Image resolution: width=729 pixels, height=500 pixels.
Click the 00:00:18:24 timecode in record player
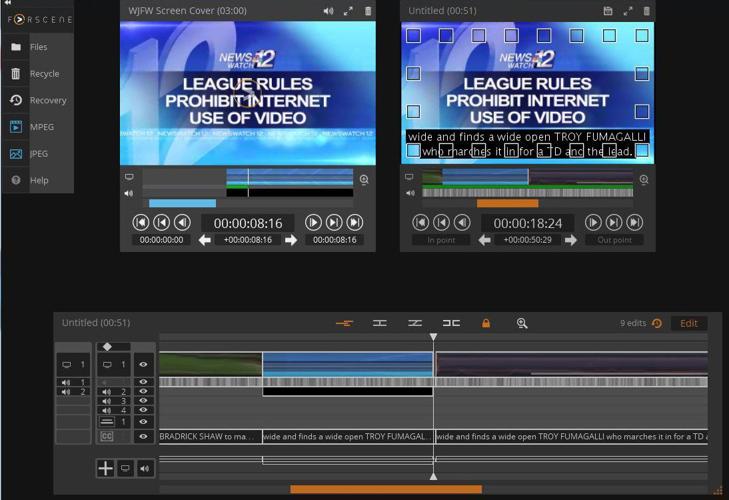[x=528, y=223]
